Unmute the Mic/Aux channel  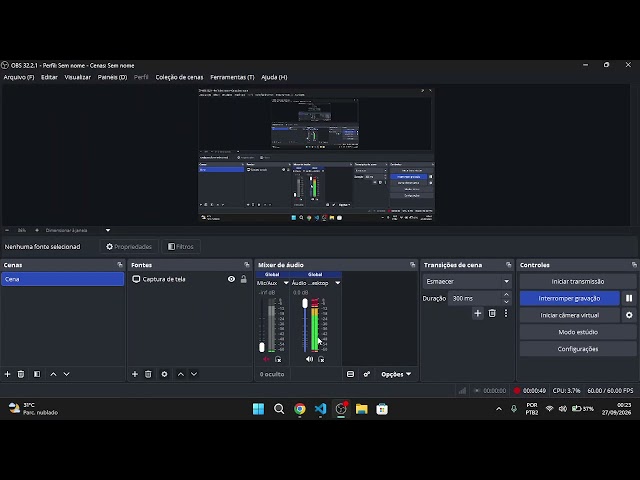pos(266,359)
